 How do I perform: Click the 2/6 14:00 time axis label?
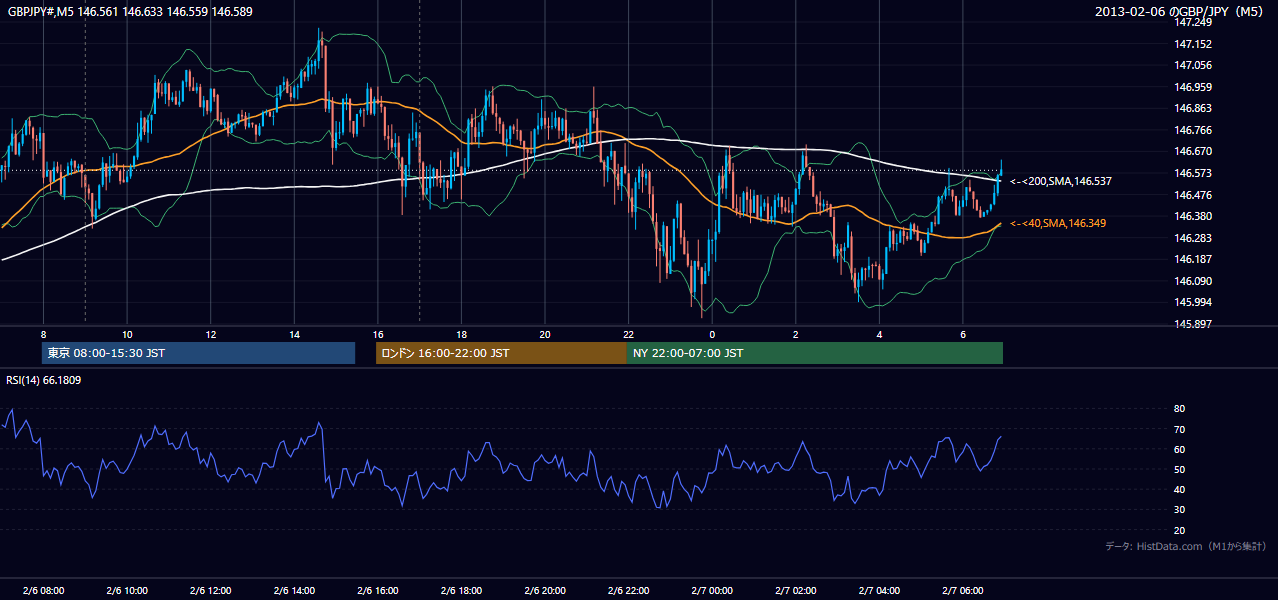[x=294, y=590]
